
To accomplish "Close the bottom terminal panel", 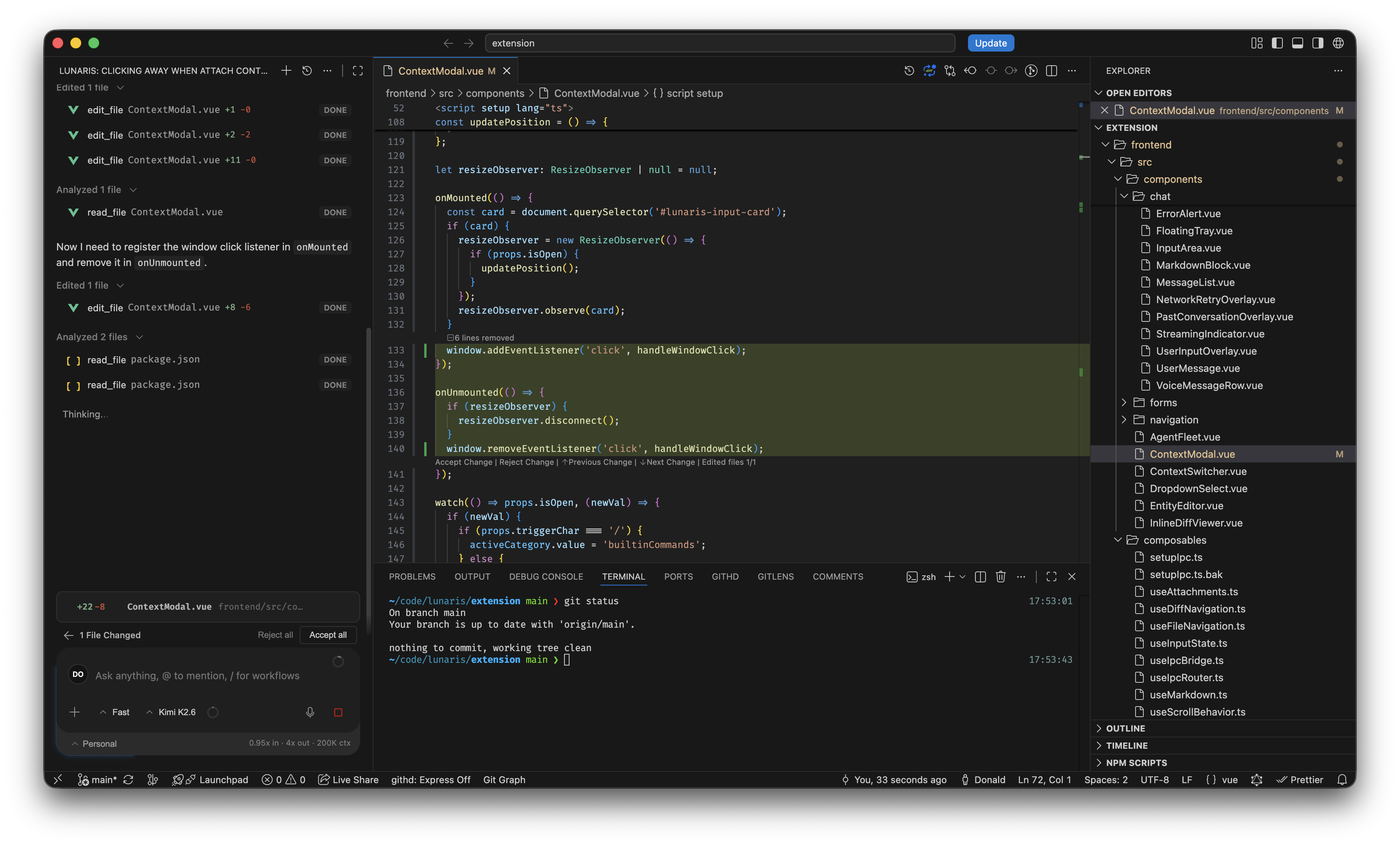I will pos(1071,576).
